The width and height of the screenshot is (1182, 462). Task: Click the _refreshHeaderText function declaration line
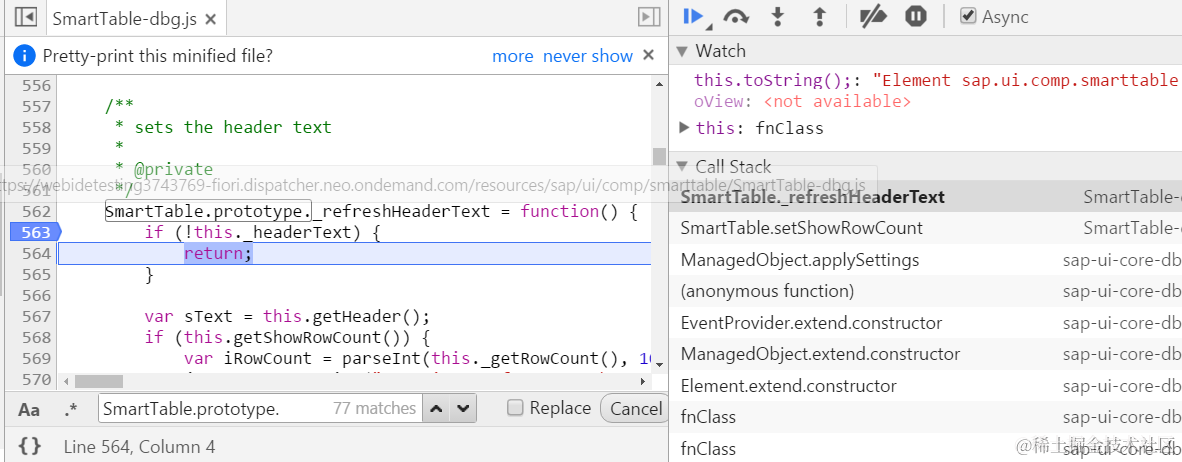372,212
